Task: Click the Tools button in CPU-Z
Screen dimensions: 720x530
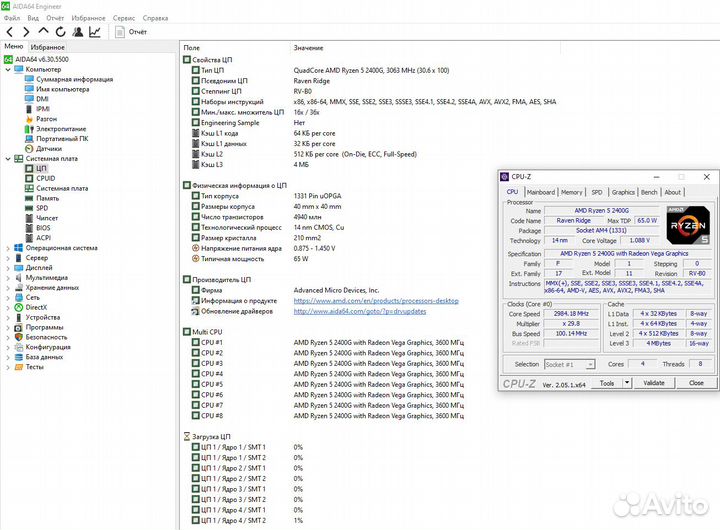Action: (x=606, y=383)
